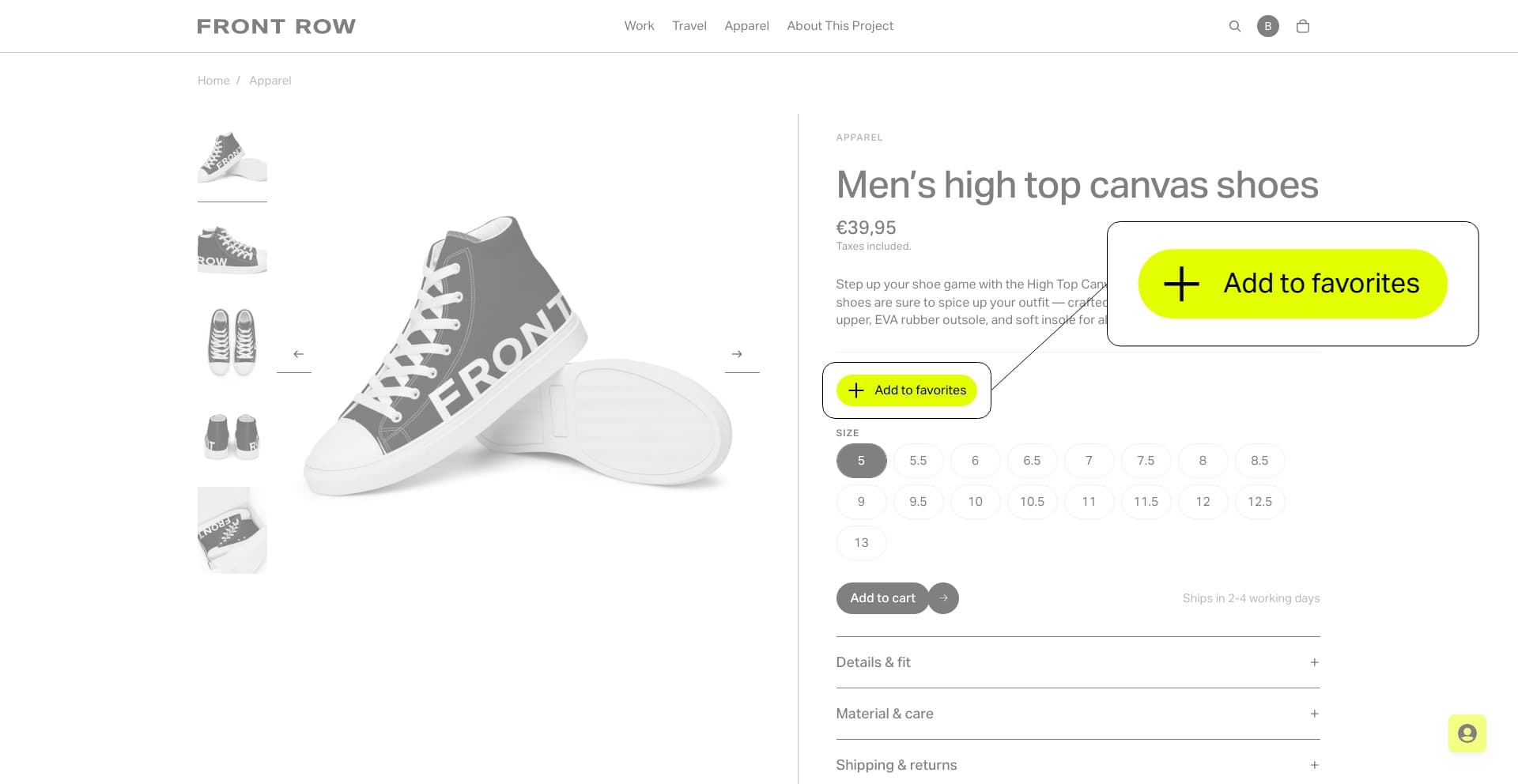Select fourth thumbnail showing back view
This screenshot has width=1518, height=784.
tap(232, 436)
